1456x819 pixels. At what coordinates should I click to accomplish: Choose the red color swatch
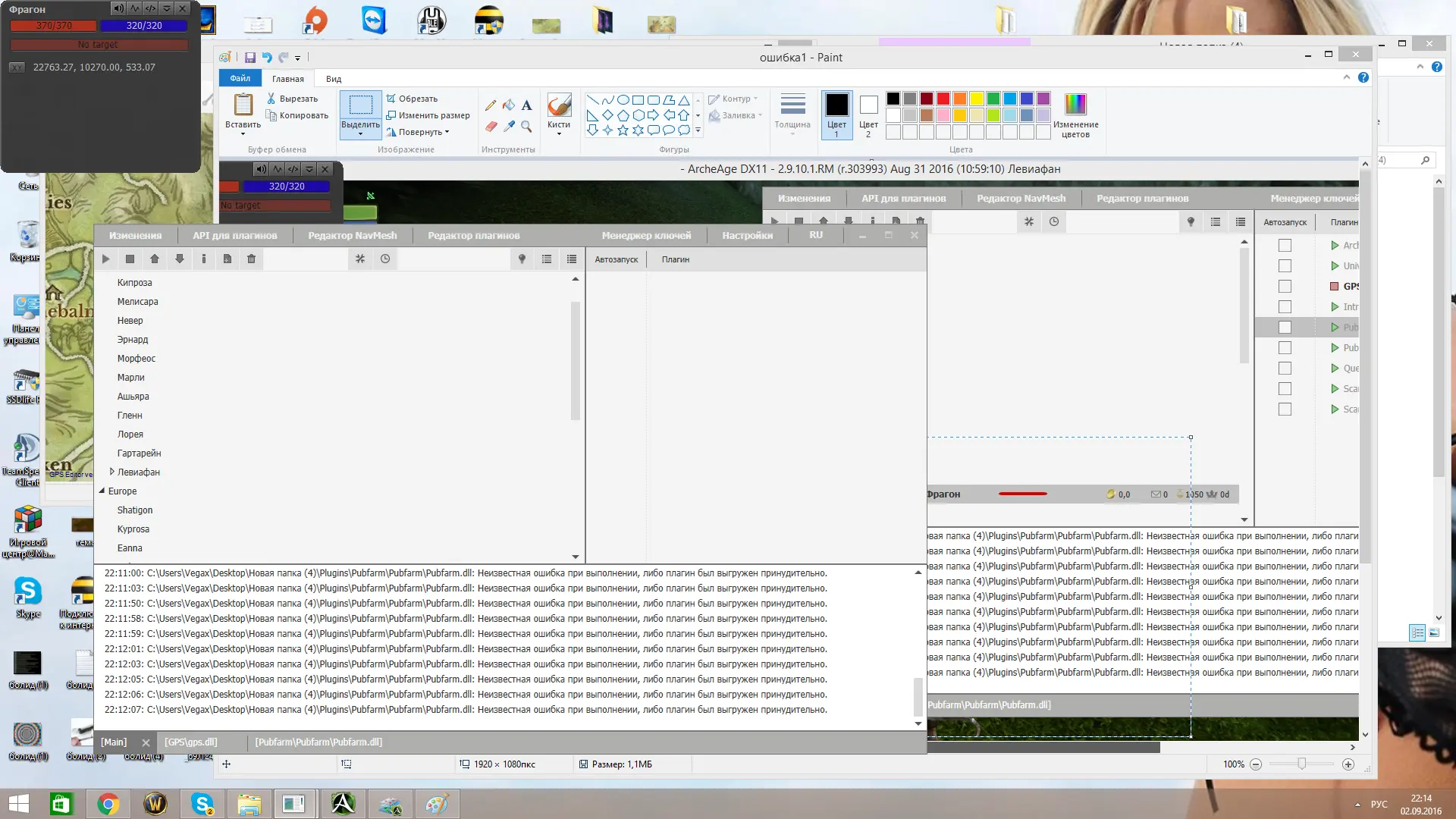pos(943,99)
